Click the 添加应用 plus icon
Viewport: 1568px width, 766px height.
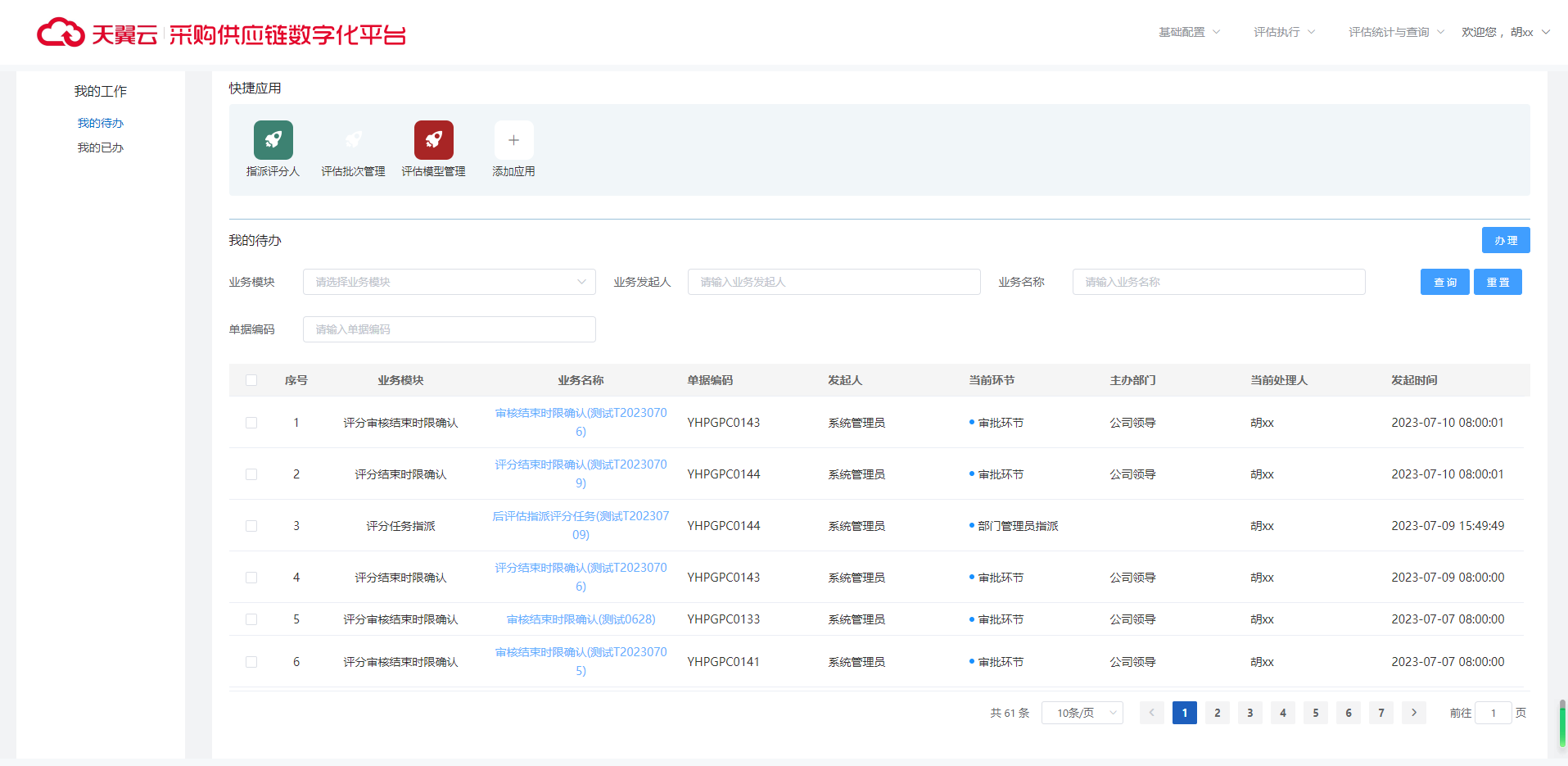[x=513, y=140]
